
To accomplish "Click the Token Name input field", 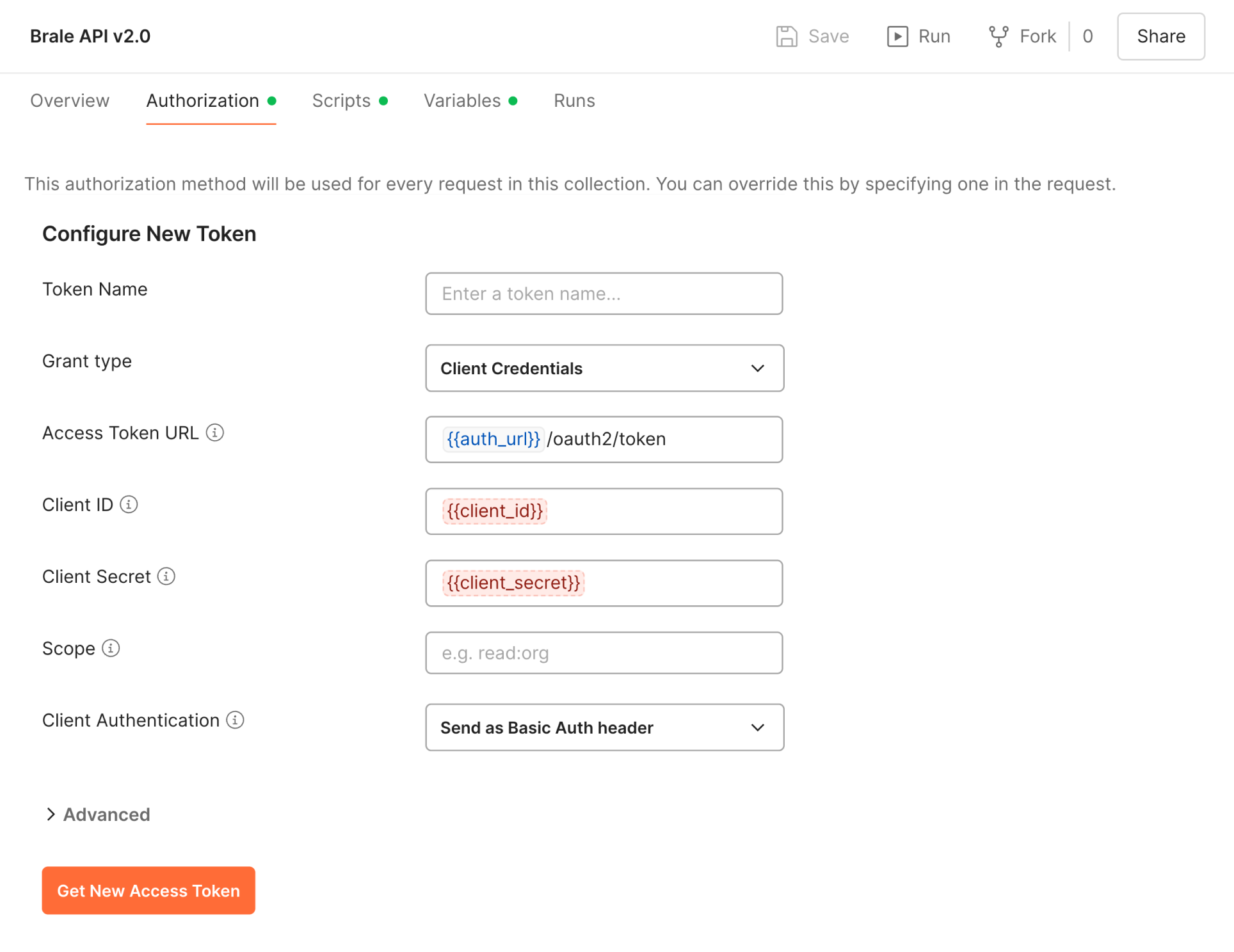I will click(604, 294).
